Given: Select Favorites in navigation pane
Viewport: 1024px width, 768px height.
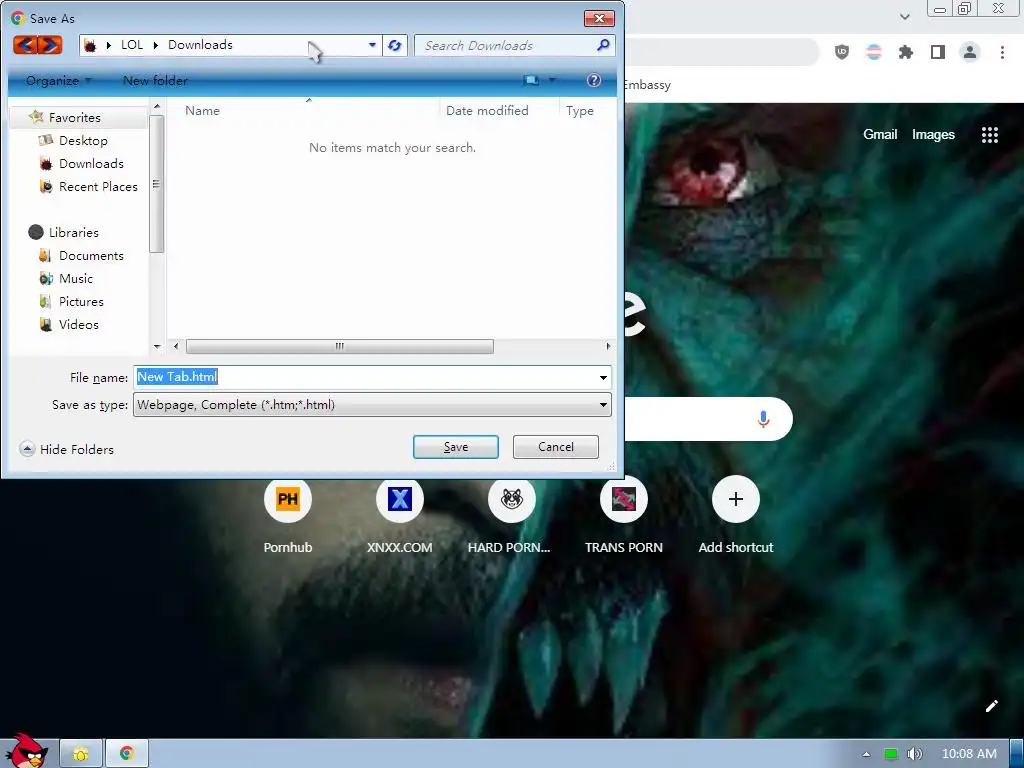Looking at the screenshot, I should 74,118.
